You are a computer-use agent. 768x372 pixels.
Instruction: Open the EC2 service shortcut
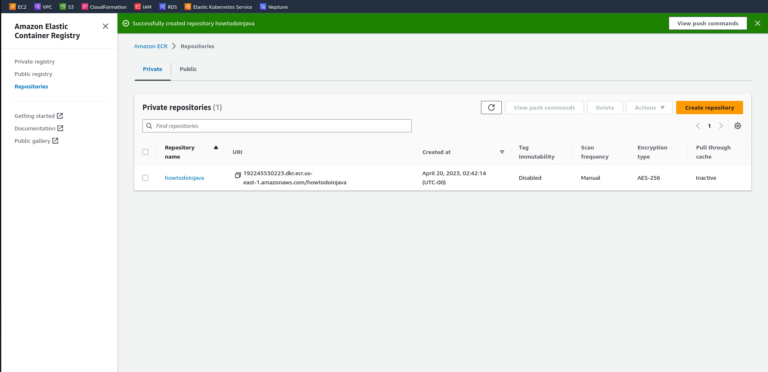click(18, 7)
